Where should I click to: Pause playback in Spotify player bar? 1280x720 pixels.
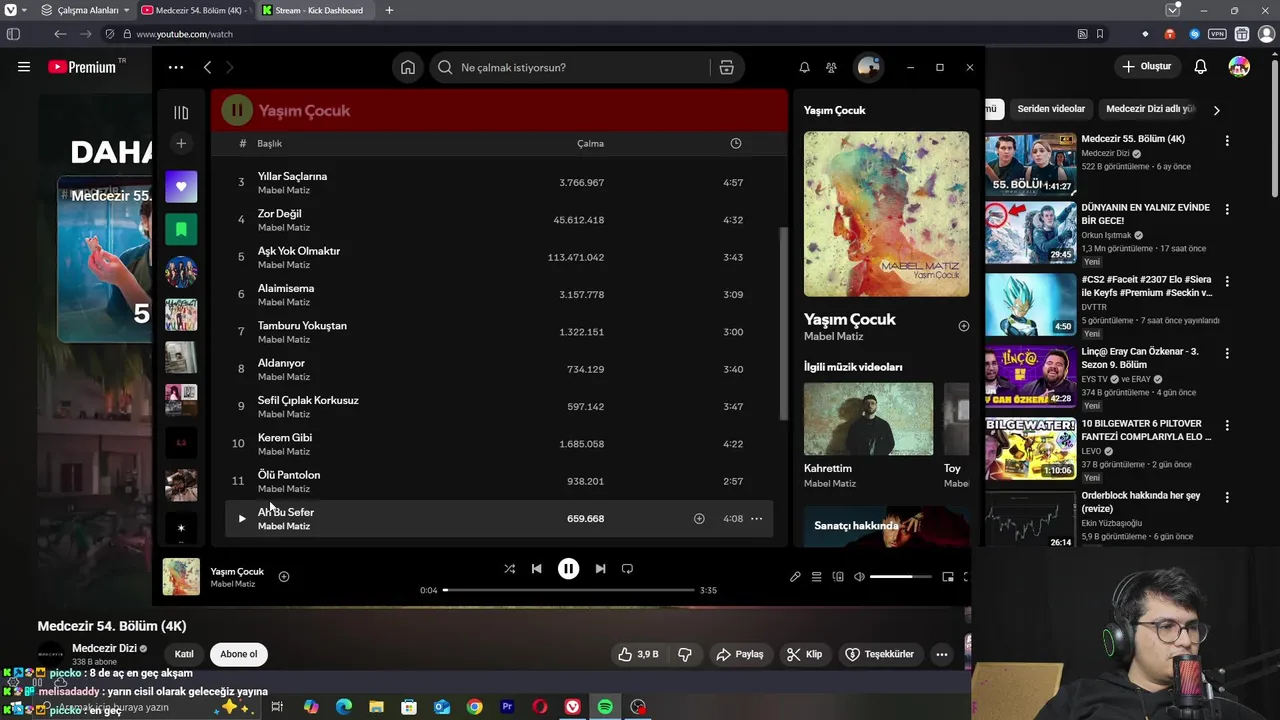click(568, 568)
